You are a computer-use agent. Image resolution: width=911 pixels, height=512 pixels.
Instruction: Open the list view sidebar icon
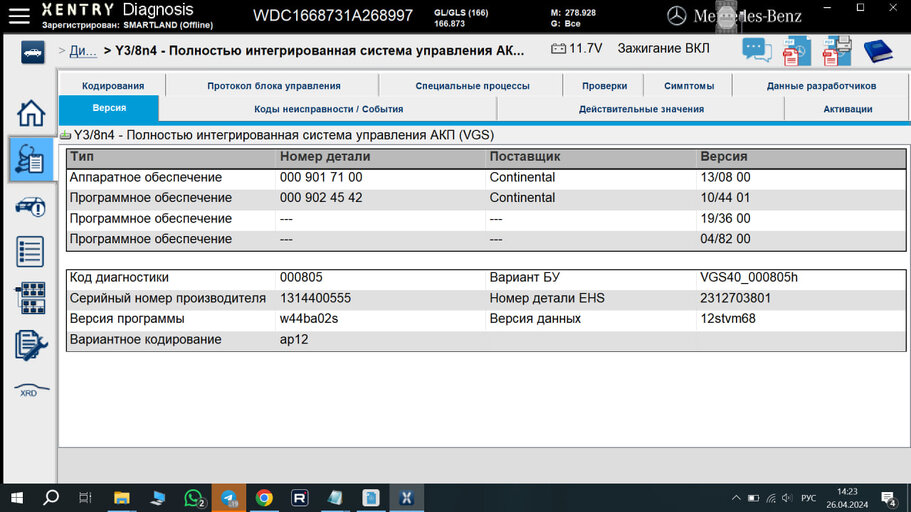(x=30, y=252)
